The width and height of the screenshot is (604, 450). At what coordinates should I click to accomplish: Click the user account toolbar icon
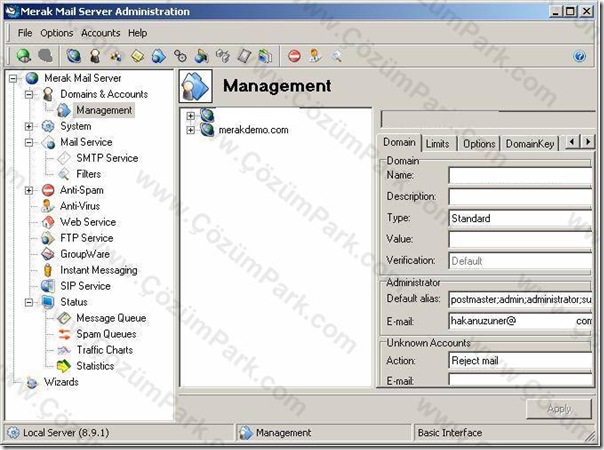click(x=95, y=56)
